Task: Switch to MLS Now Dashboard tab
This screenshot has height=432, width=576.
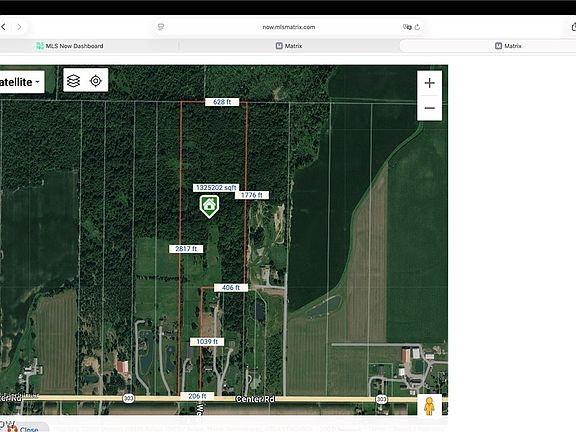Action: pos(69,46)
